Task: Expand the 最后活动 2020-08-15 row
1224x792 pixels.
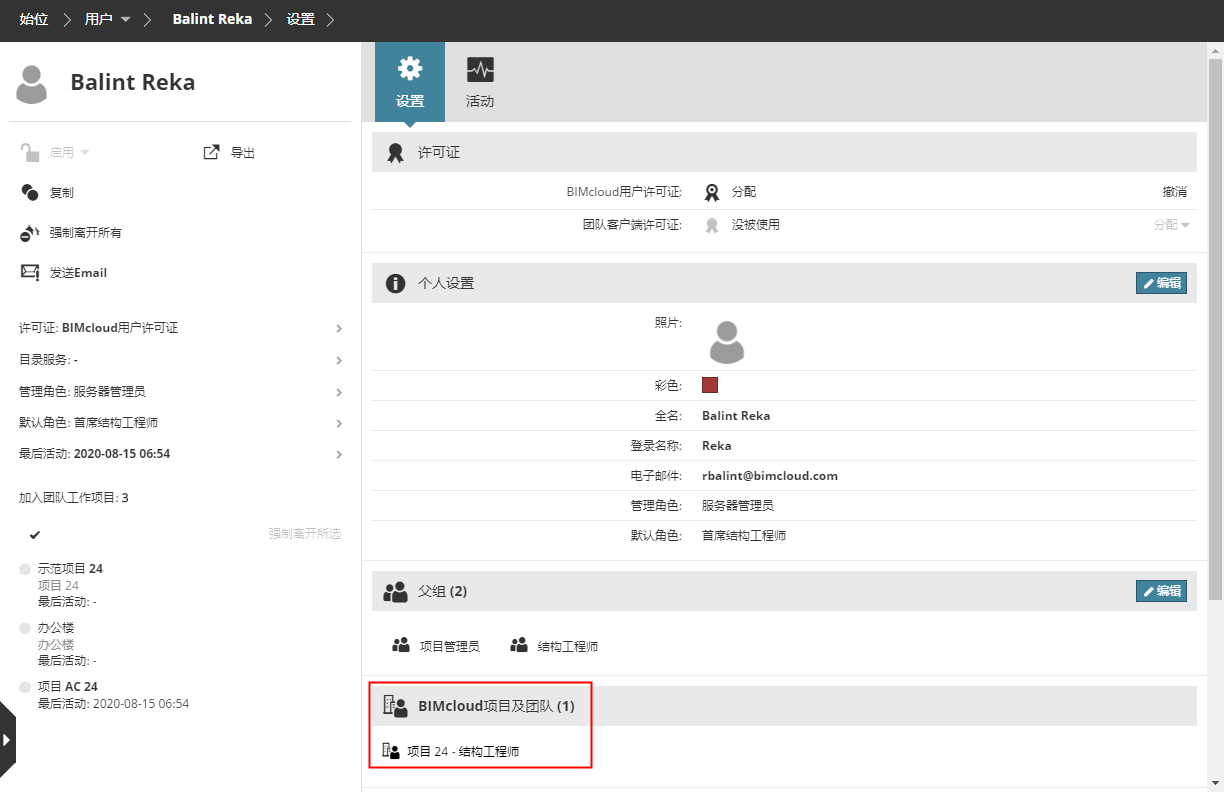Action: [181, 454]
